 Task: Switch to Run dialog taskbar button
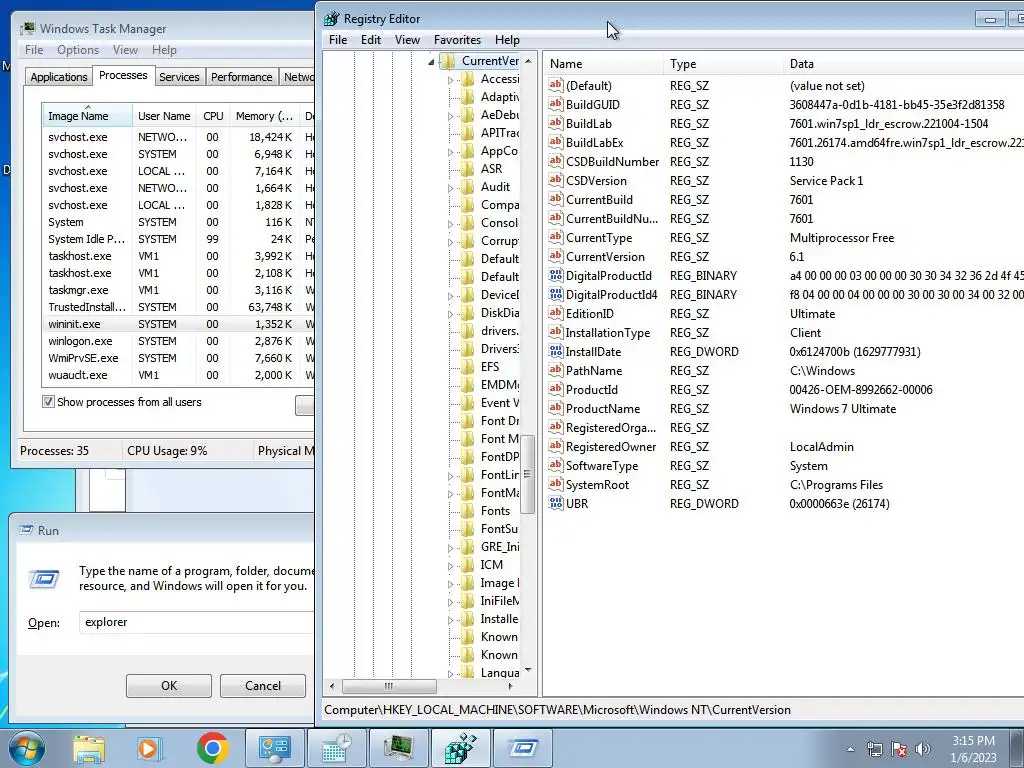(522, 748)
